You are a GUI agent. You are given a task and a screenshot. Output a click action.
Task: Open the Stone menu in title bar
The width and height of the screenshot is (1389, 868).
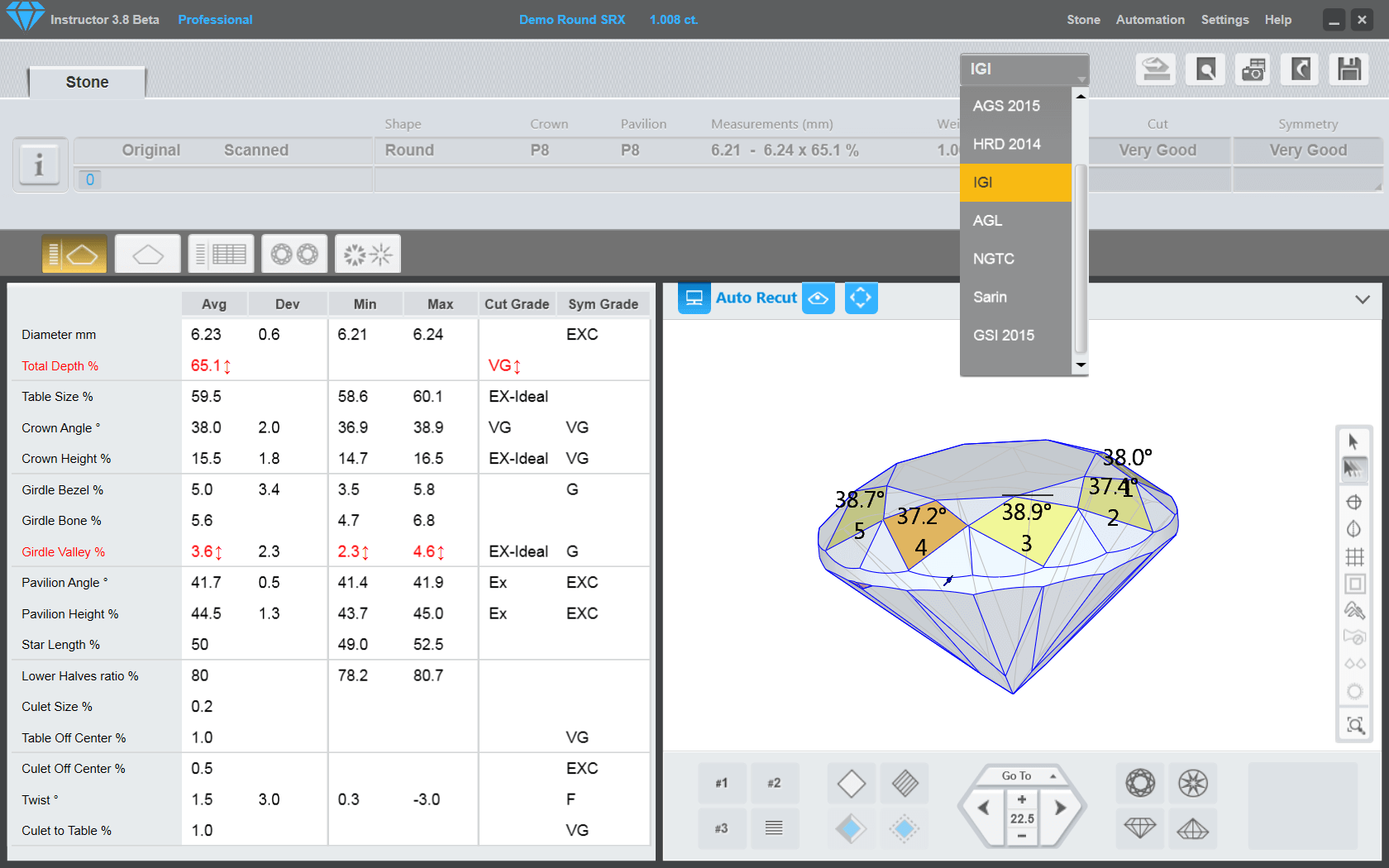click(1083, 20)
